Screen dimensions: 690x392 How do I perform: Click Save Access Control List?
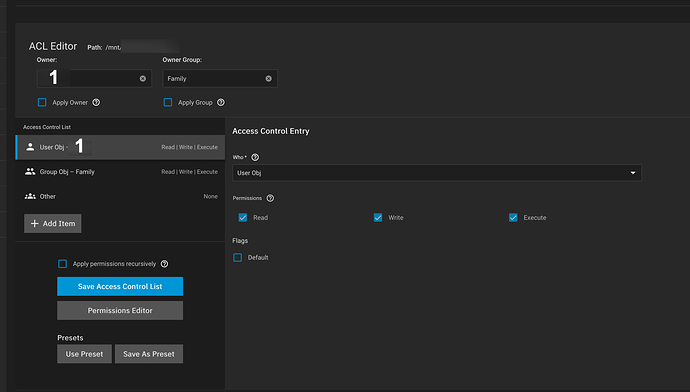[x=120, y=286]
